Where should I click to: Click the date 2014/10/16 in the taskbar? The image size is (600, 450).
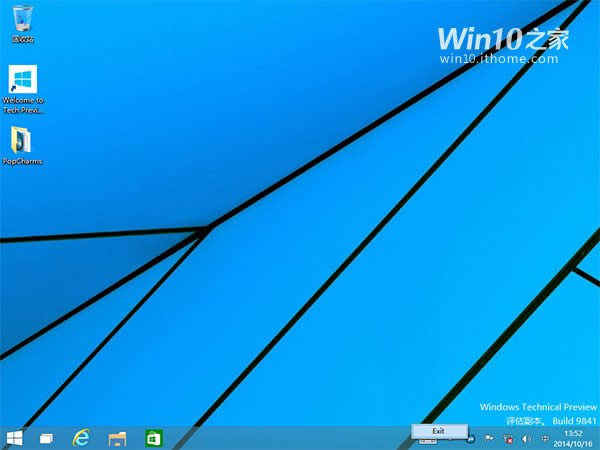[x=571, y=444]
